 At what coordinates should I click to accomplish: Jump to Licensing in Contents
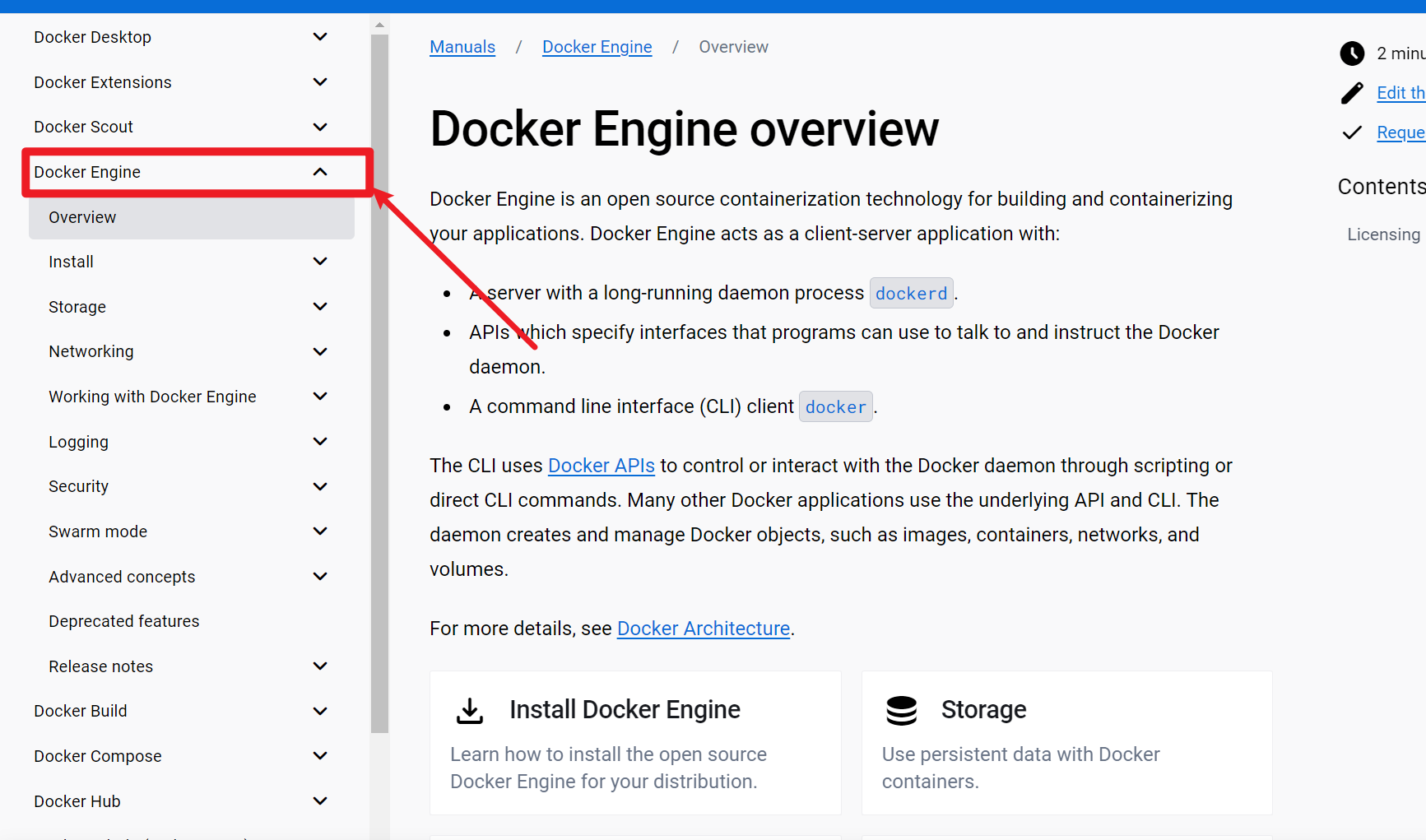click(x=1382, y=234)
